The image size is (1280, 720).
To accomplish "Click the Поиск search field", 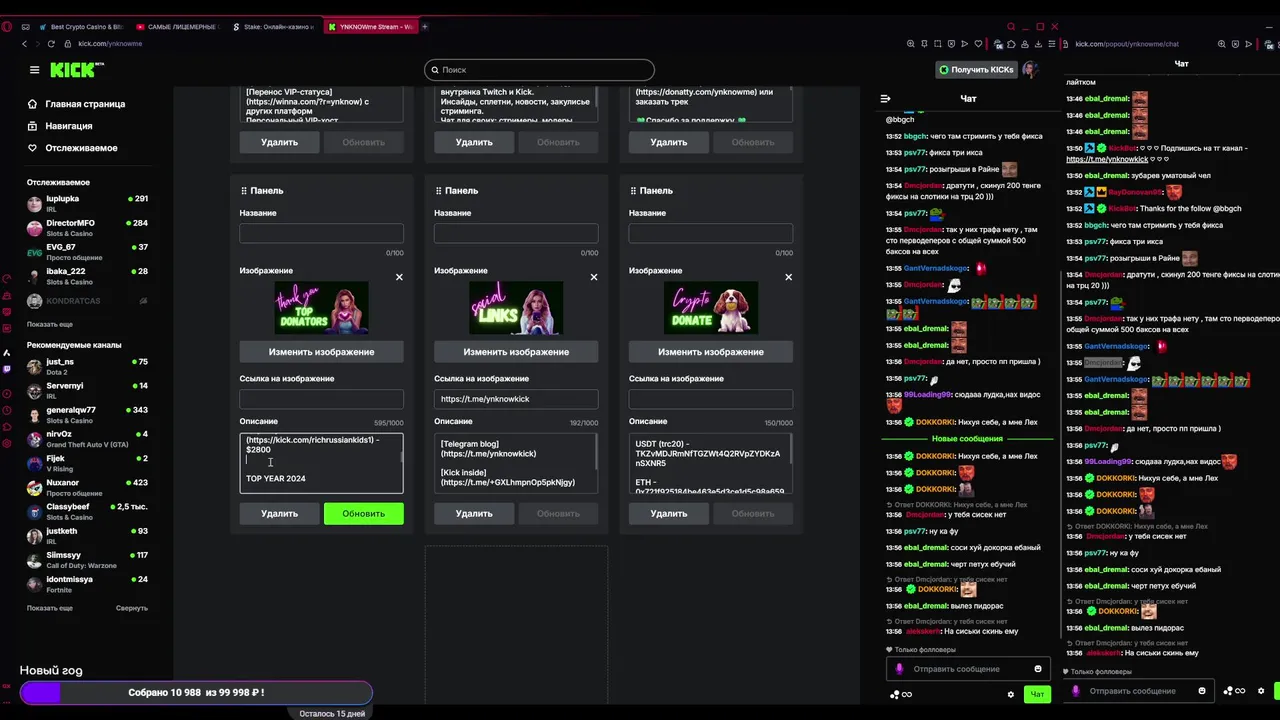I will pyautogui.click(x=539, y=70).
